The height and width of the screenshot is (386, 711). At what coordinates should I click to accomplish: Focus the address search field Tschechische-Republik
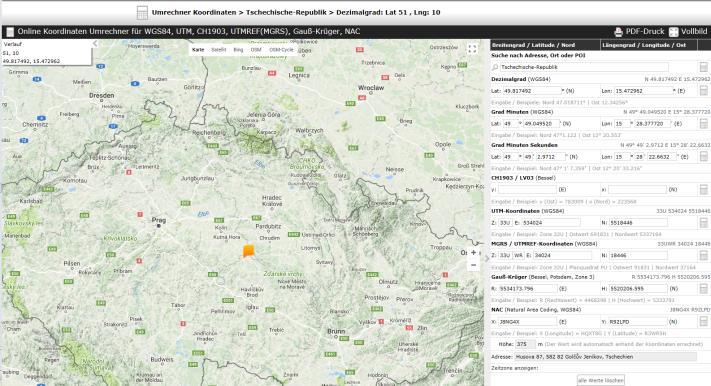click(584, 67)
